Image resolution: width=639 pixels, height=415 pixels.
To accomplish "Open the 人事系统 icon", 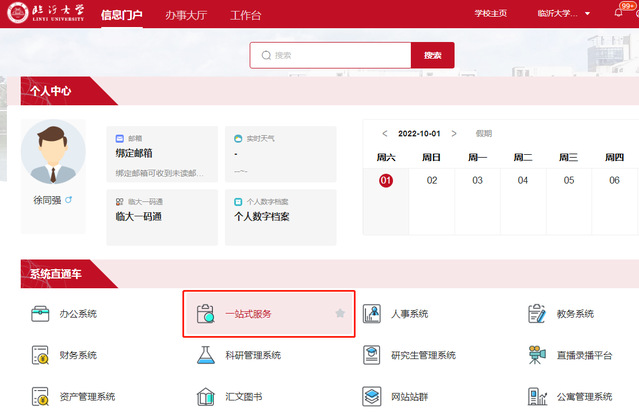I will pos(372,314).
